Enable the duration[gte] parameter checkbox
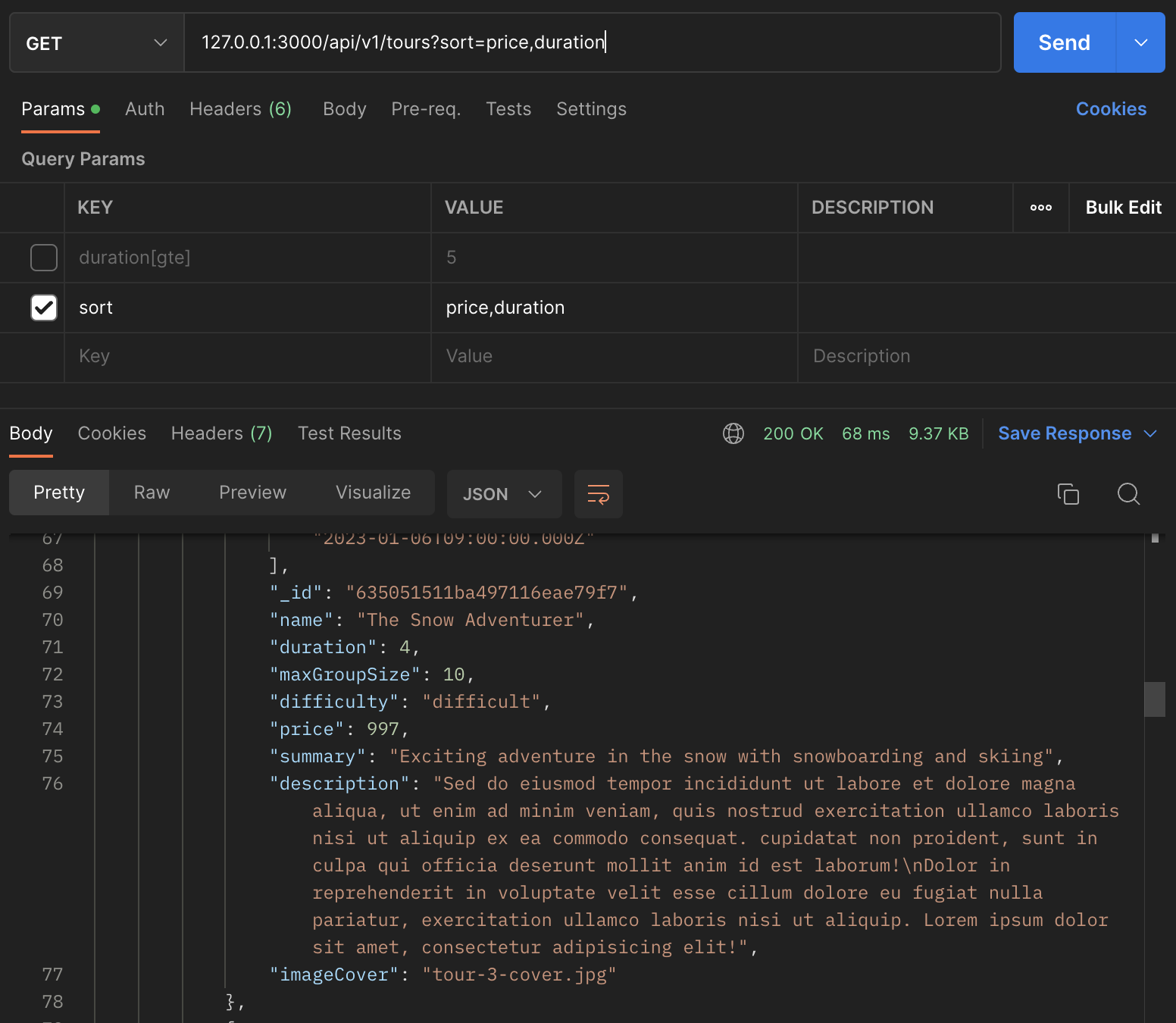The height and width of the screenshot is (1023, 1176). (x=44, y=258)
